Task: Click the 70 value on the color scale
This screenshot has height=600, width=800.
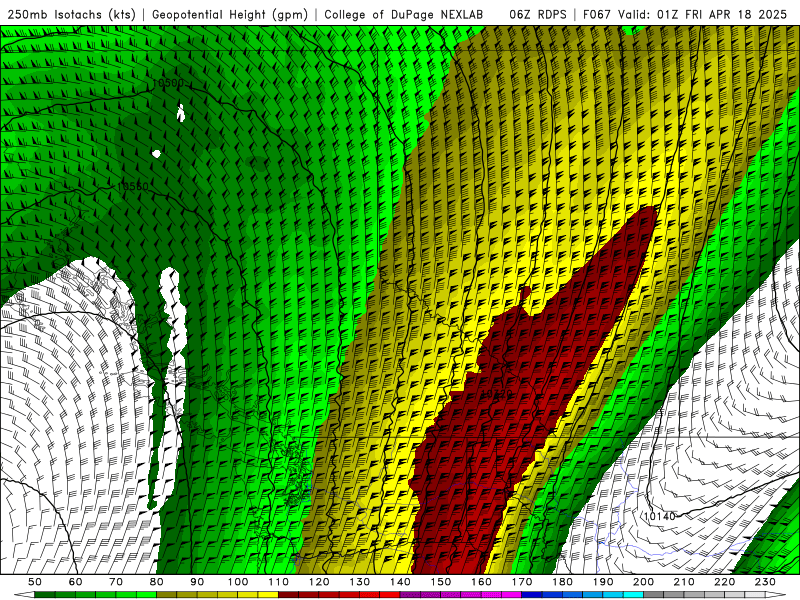Action: (x=116, y=582)
